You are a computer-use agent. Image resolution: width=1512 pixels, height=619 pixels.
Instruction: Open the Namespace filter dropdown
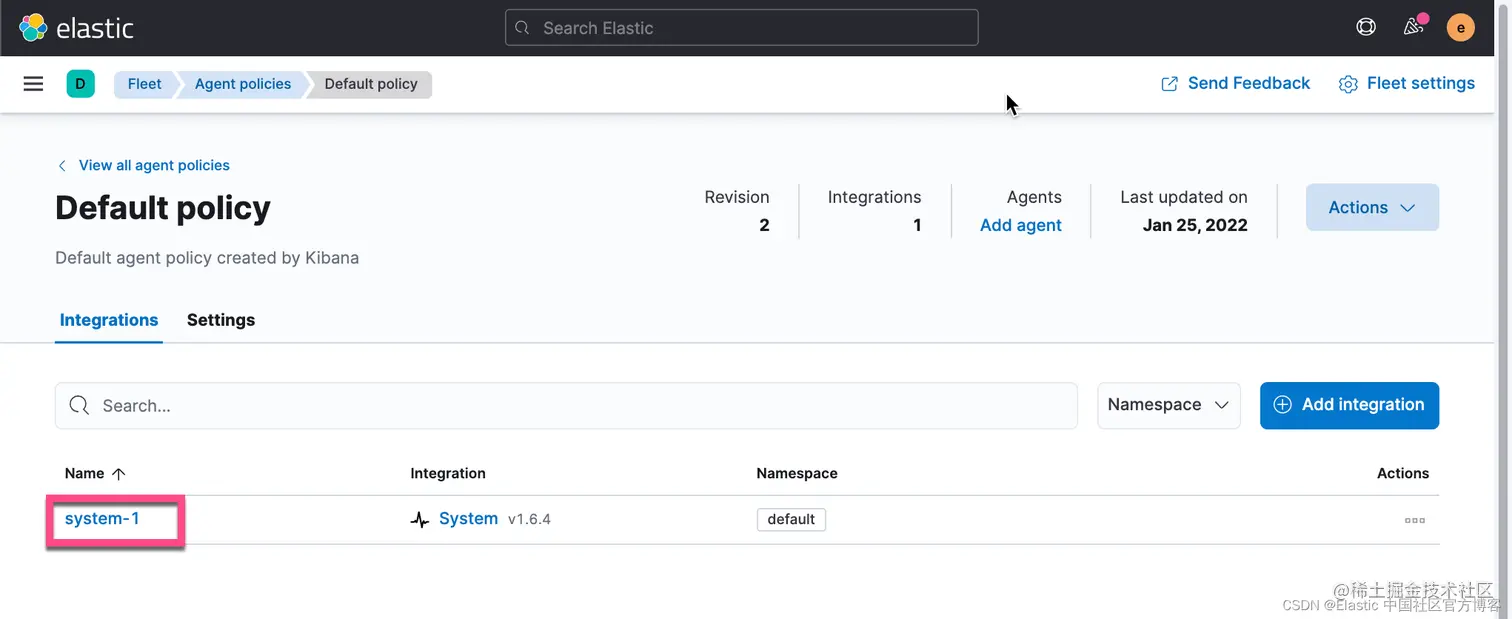1168,405
